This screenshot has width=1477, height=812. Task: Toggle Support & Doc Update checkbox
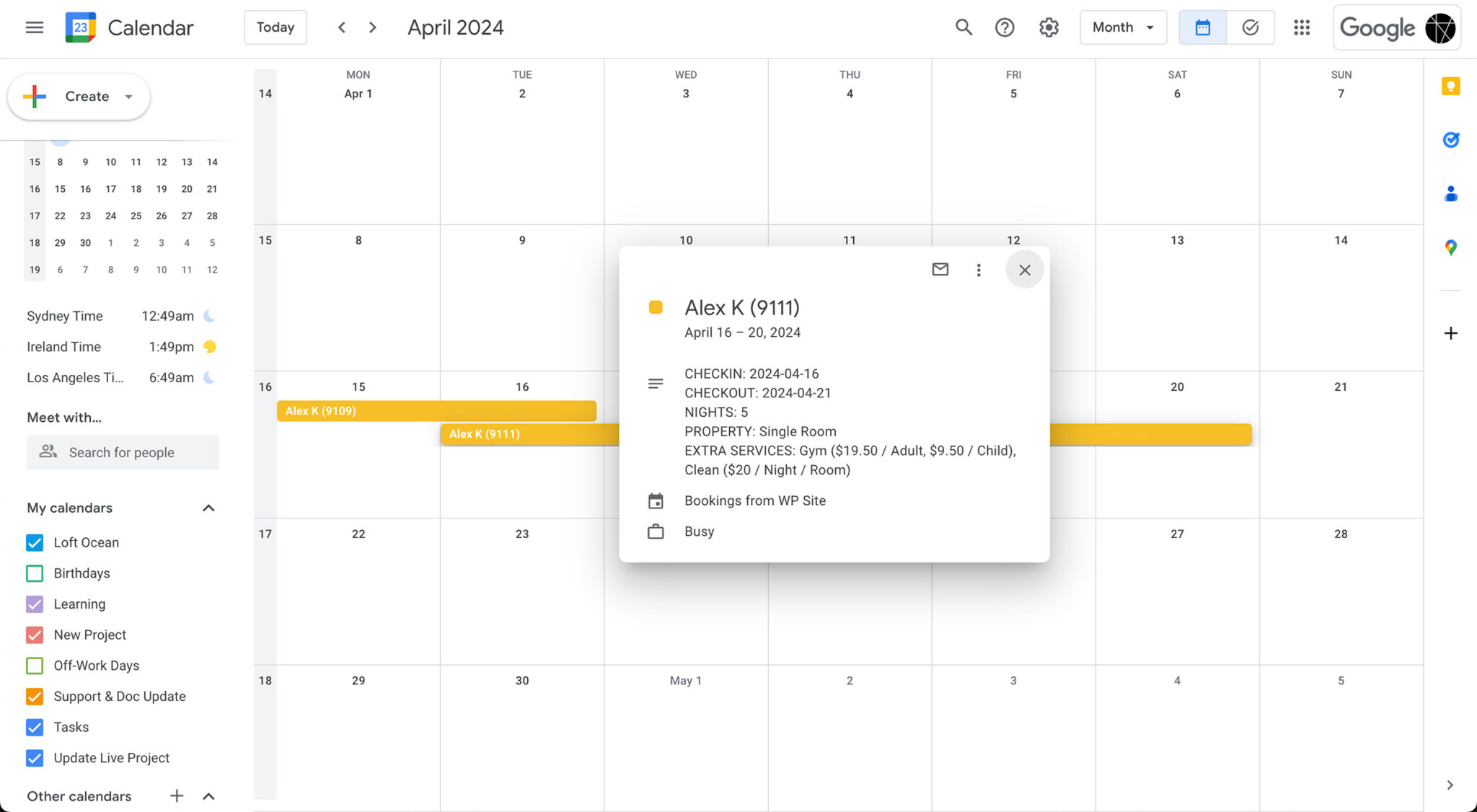click(x=35, y=697)
